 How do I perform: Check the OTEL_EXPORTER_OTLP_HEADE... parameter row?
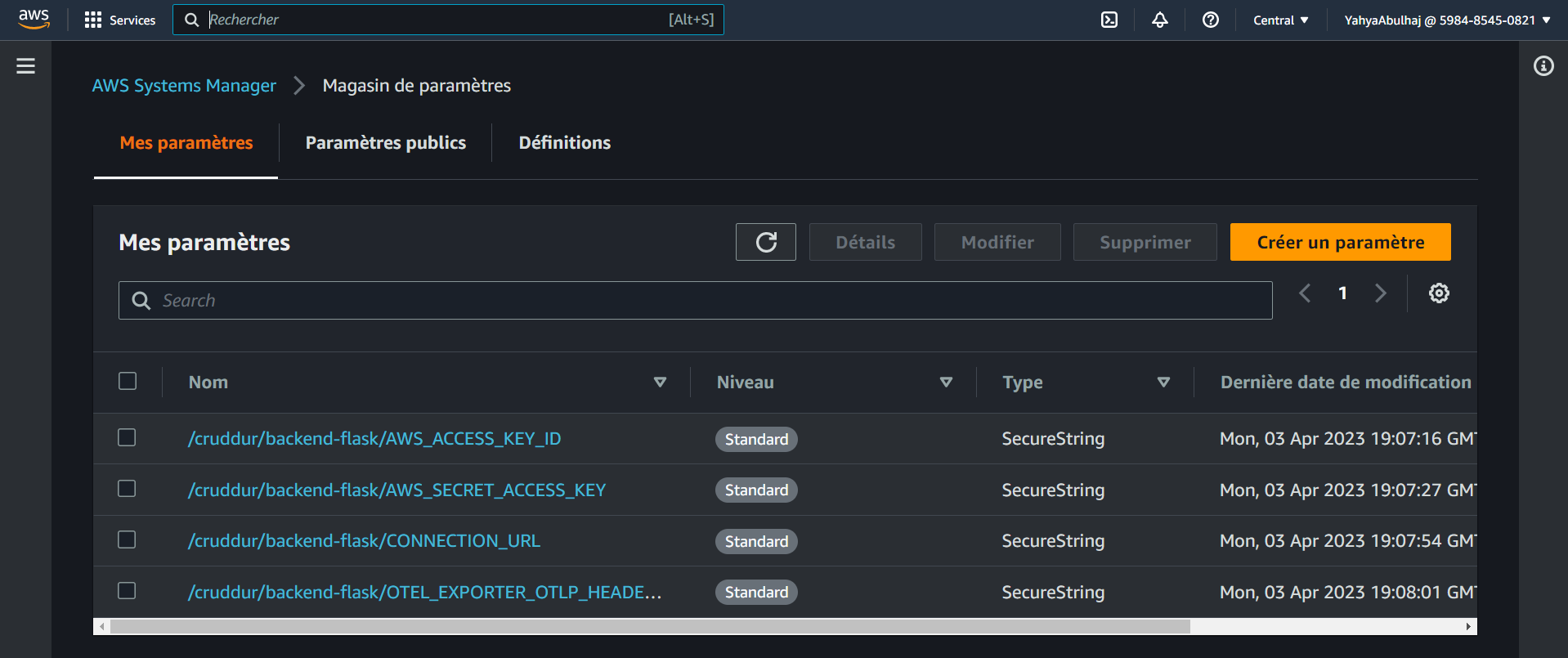pyautogui.click(x=127, y=591)
